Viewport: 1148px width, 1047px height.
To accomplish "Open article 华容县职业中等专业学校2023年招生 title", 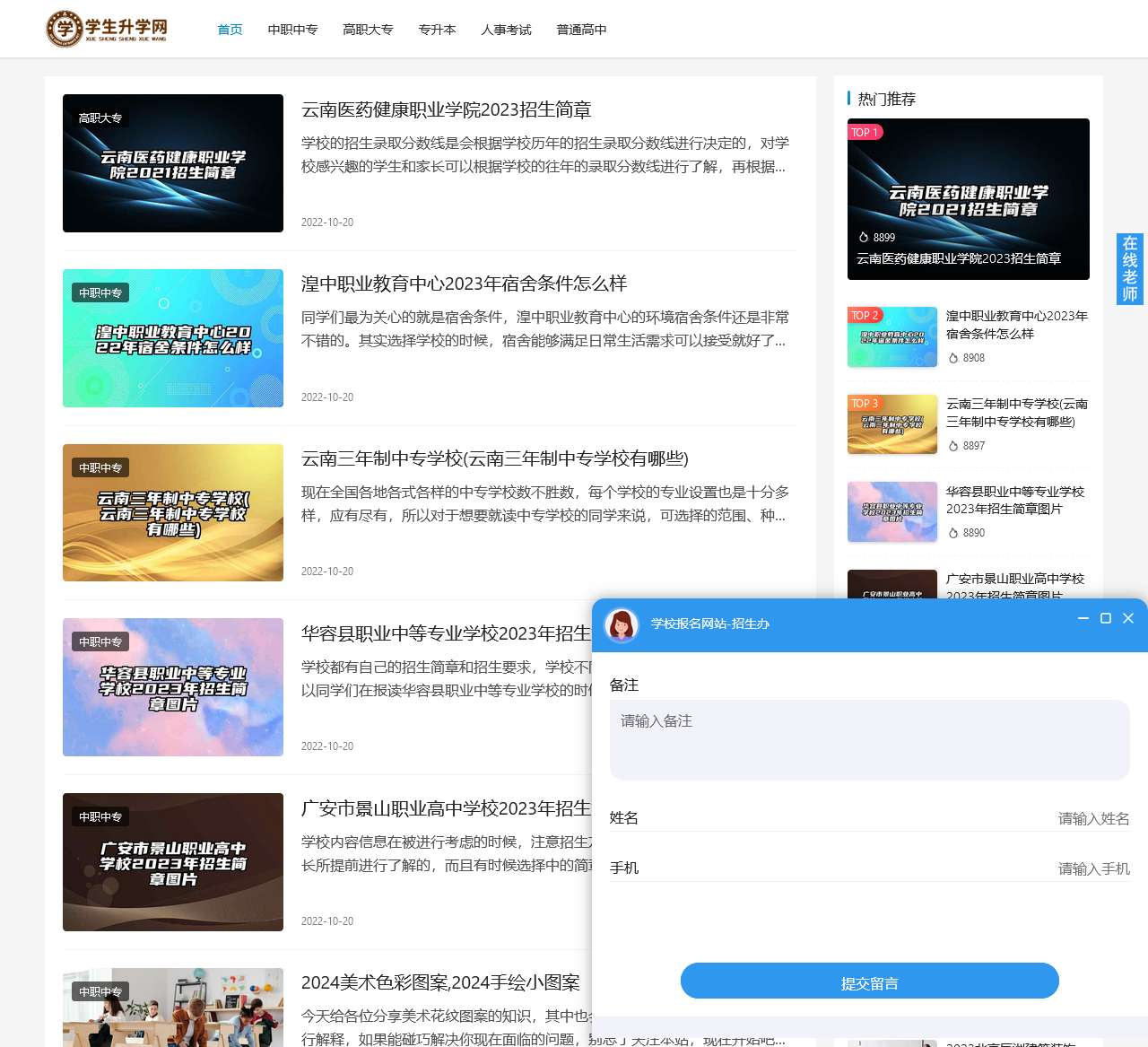I will (x=447, y=633).
